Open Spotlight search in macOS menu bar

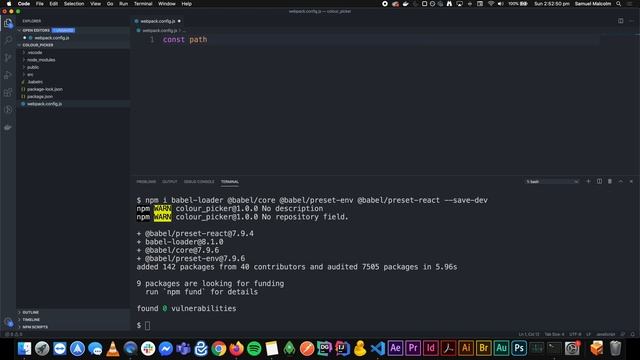619,4
